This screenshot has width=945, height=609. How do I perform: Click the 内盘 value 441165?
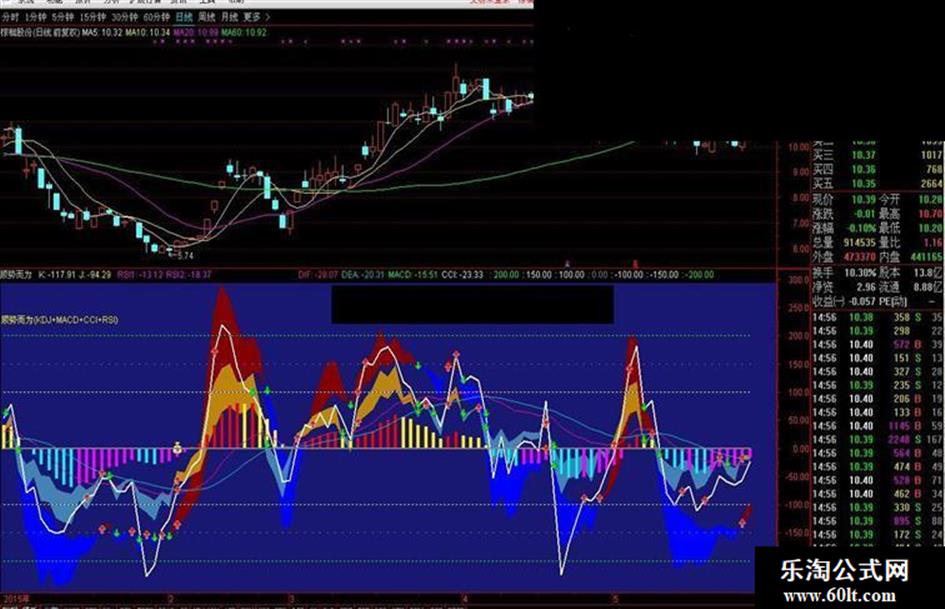click(927, 257)
